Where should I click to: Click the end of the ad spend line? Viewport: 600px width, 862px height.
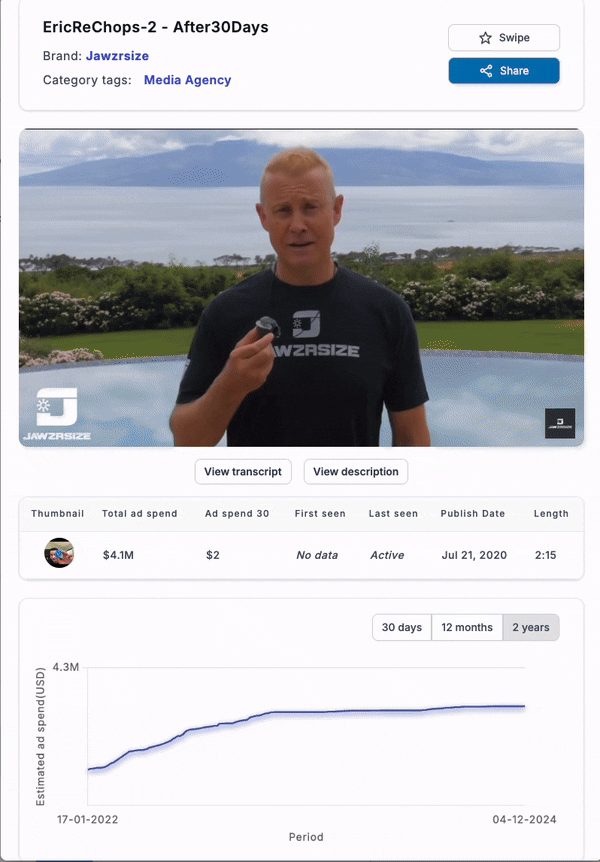[524, 706]
